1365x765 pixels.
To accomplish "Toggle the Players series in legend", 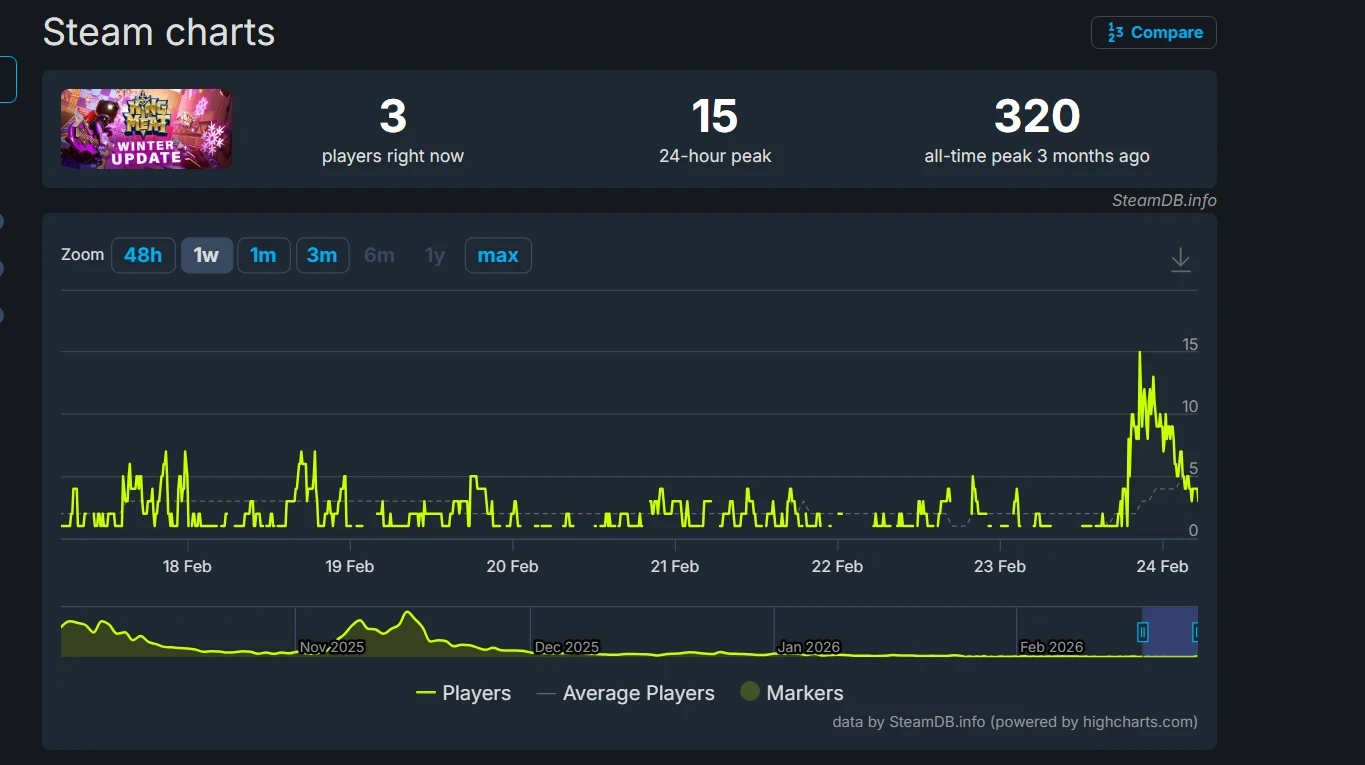I will coord(464,693).
